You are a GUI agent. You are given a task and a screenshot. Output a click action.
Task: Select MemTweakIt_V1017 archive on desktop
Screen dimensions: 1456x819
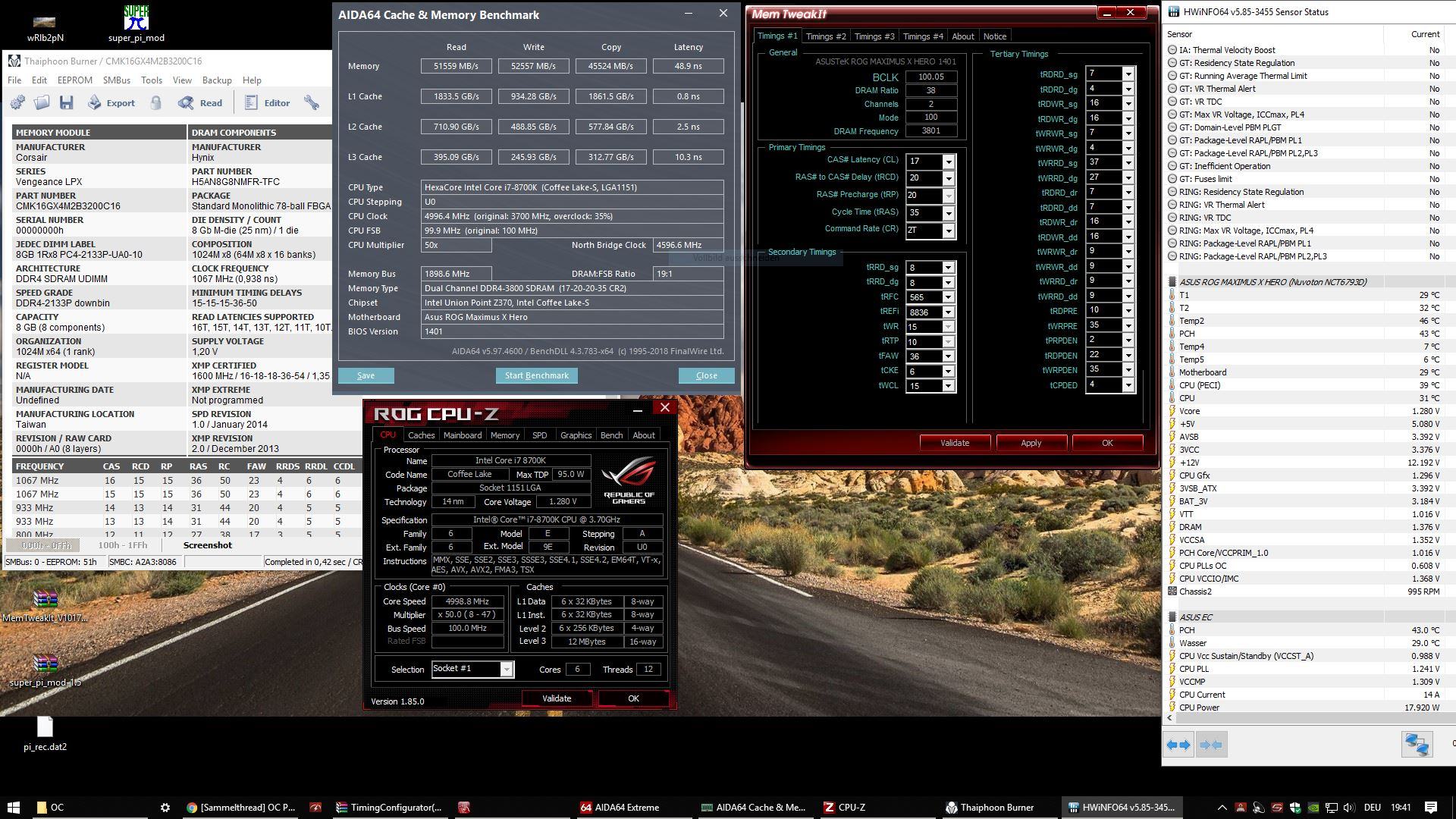[45, 607]
